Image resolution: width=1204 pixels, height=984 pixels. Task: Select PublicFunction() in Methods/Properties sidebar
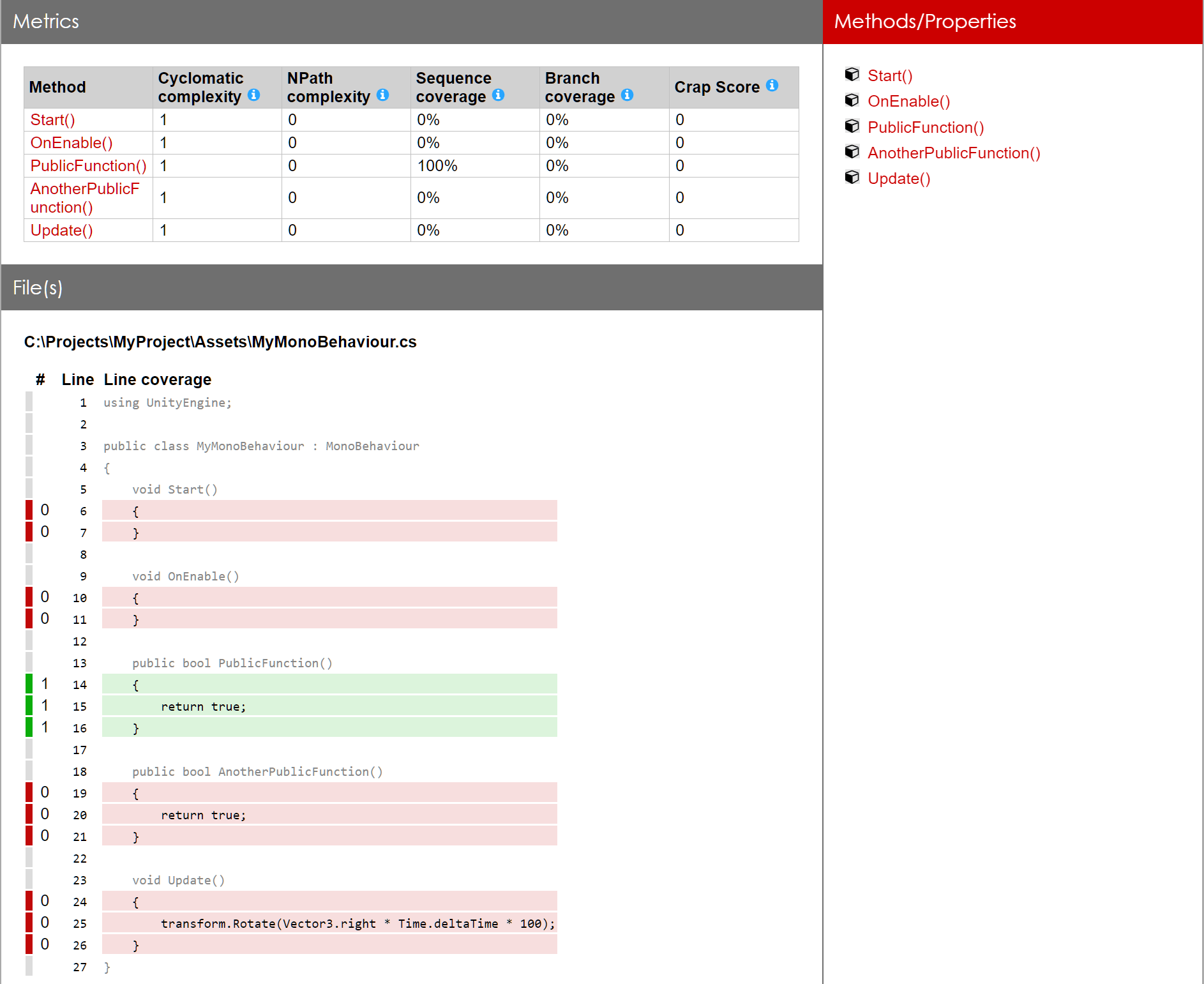click(x=926, y=127)
